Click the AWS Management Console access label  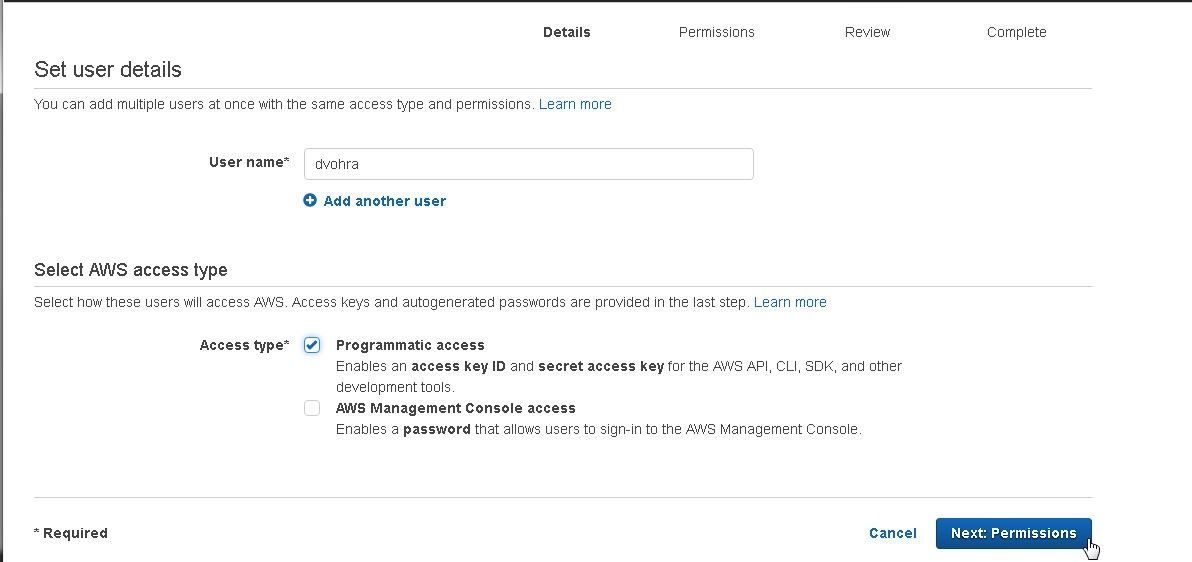coord(455,408)
